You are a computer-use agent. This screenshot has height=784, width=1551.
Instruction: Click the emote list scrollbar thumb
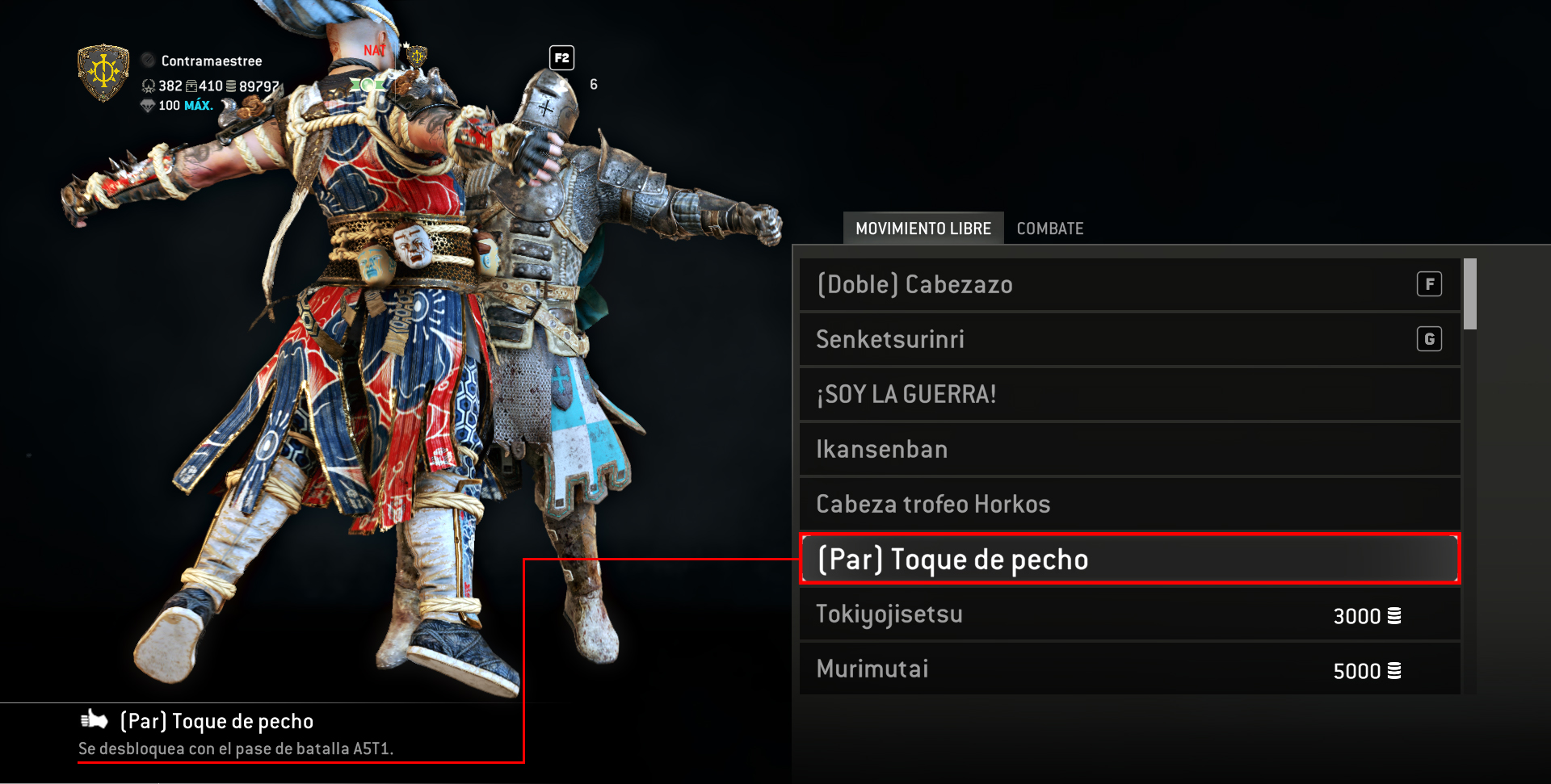pyautogui.click(x=1470, y=294)
